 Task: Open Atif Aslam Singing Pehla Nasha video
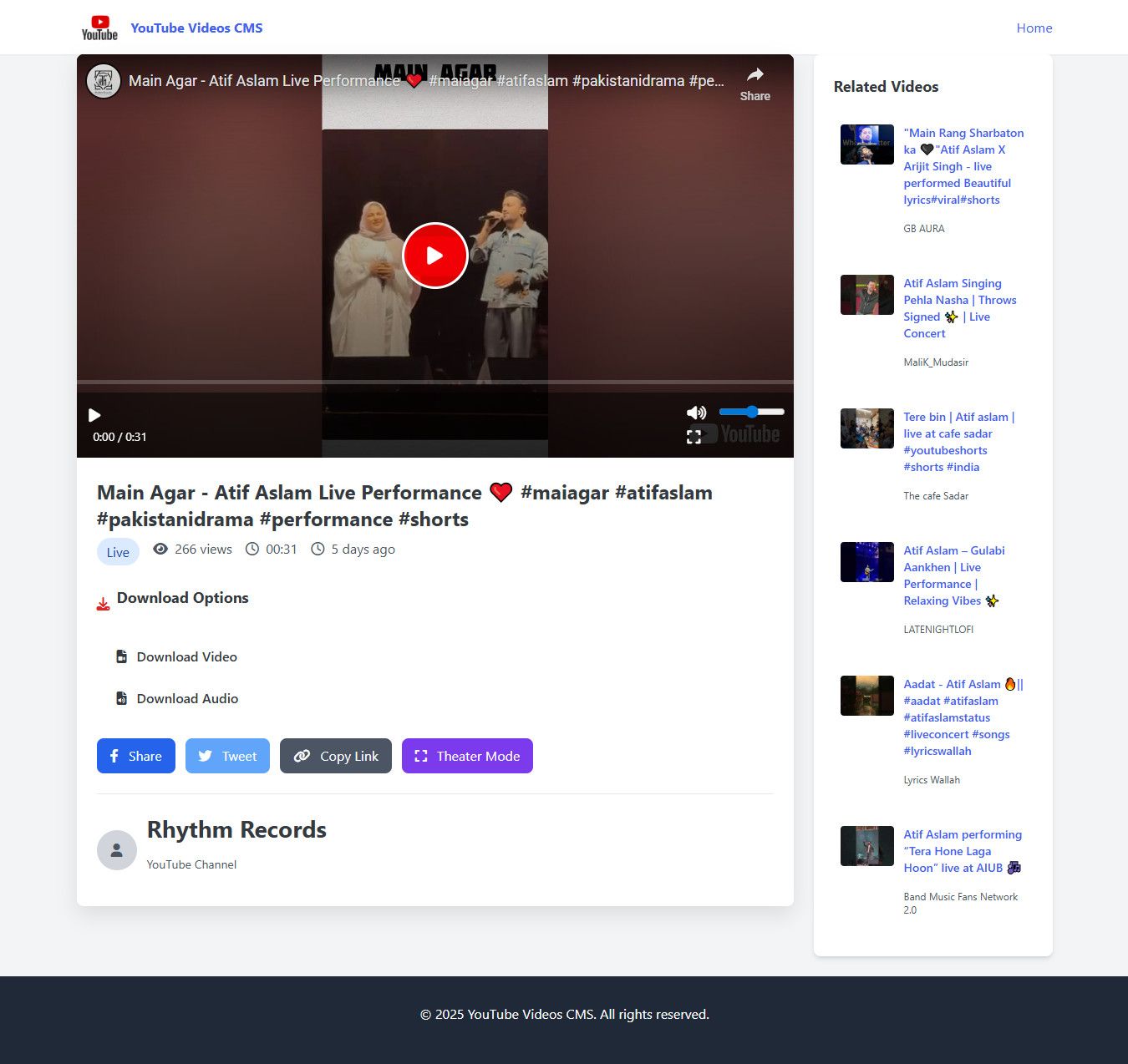click(x=960, y=308)
